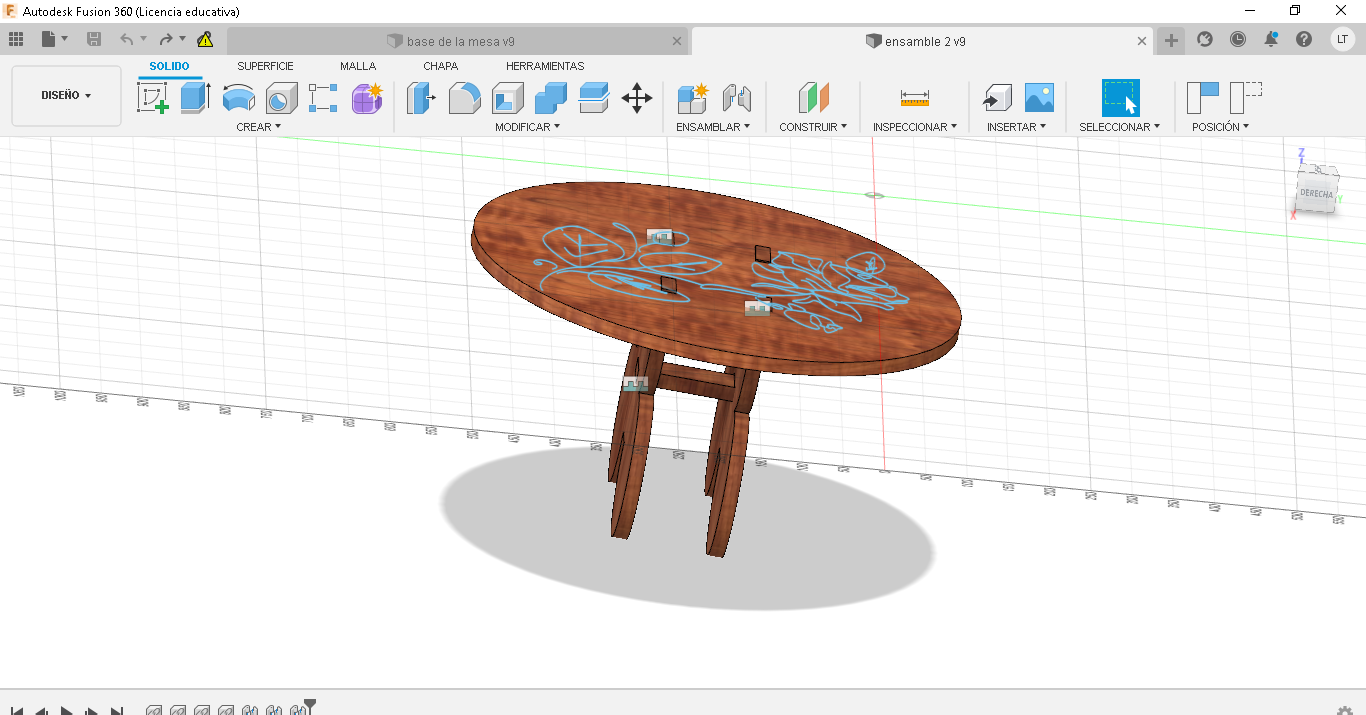Expand the POSICIÓN dropdown menu

pos(1220,127)
